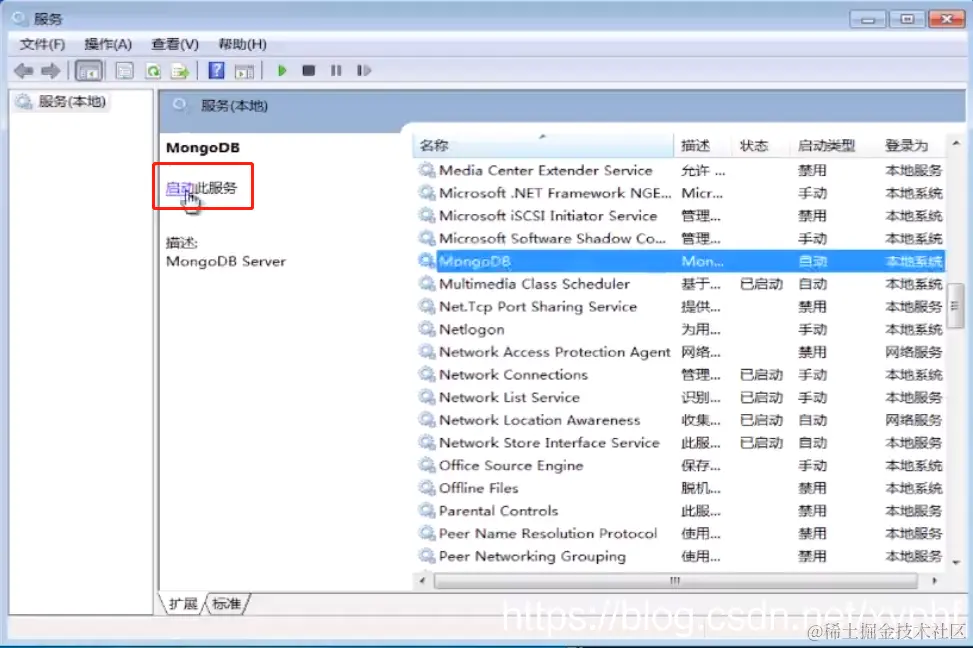Click the vertical scrollbar up arrow
973x648 pixels.
coord(956,144)
